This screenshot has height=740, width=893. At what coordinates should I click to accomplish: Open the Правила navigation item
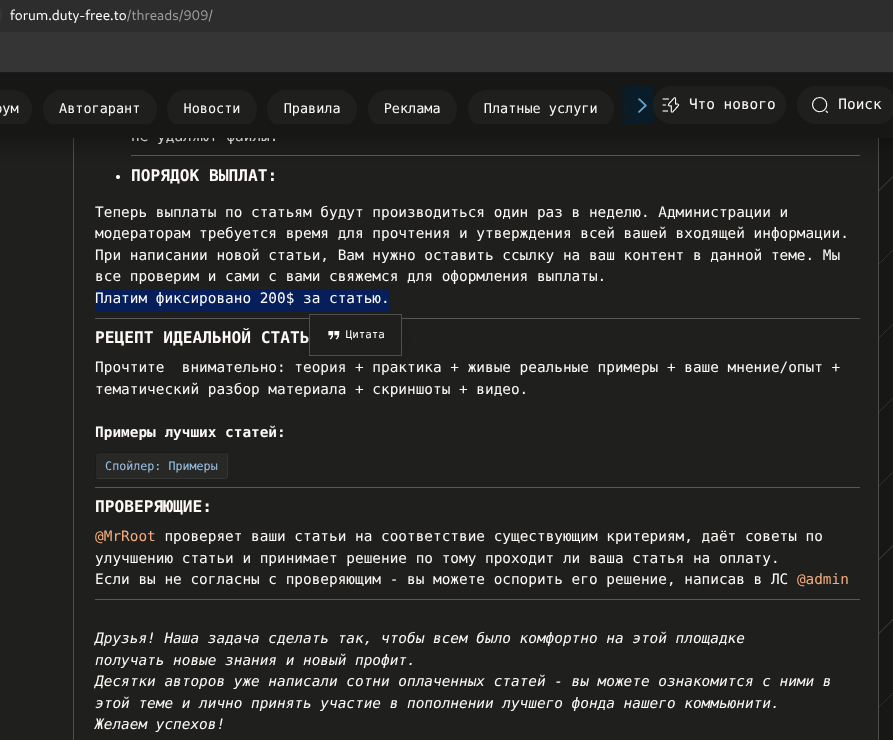312,108
